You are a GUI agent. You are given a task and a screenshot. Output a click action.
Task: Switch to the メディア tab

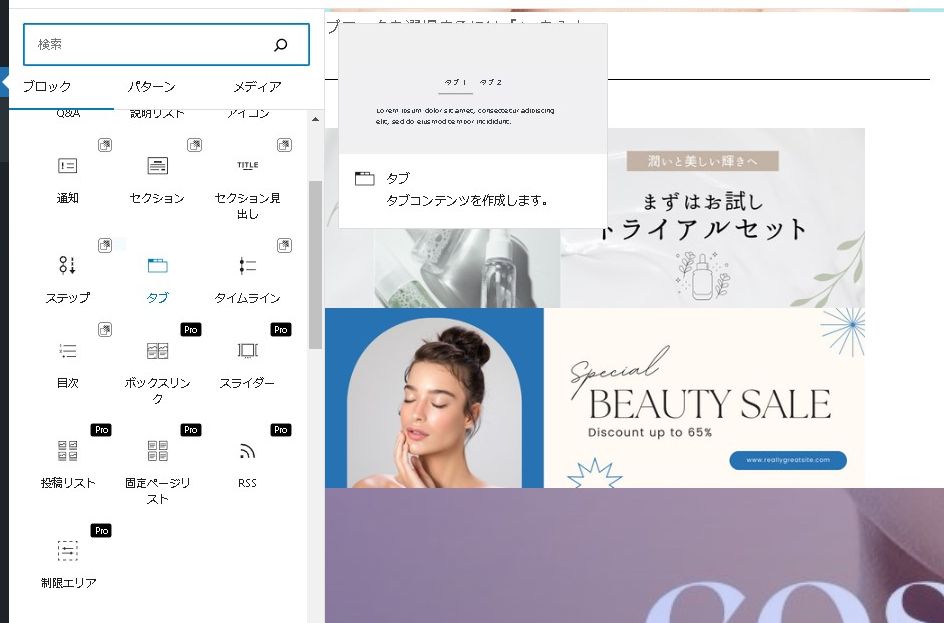point(257,87)
